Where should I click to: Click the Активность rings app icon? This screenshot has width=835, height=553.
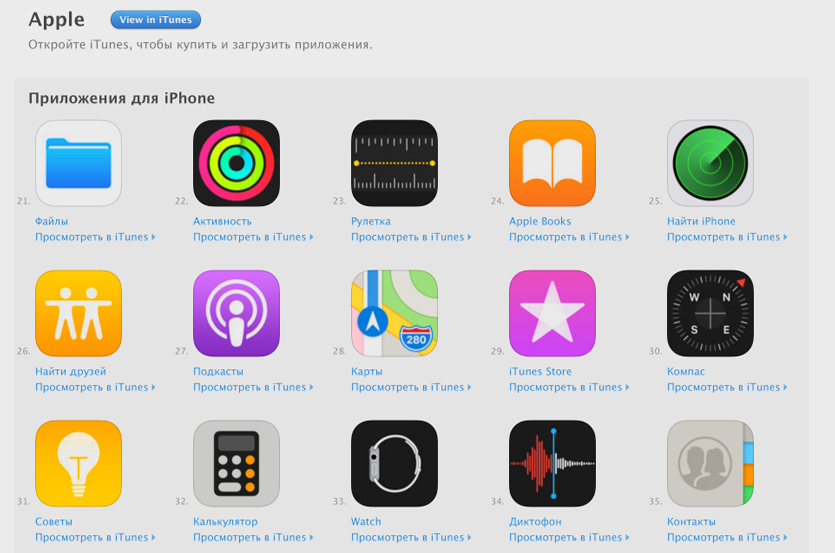tap(236, 163)
